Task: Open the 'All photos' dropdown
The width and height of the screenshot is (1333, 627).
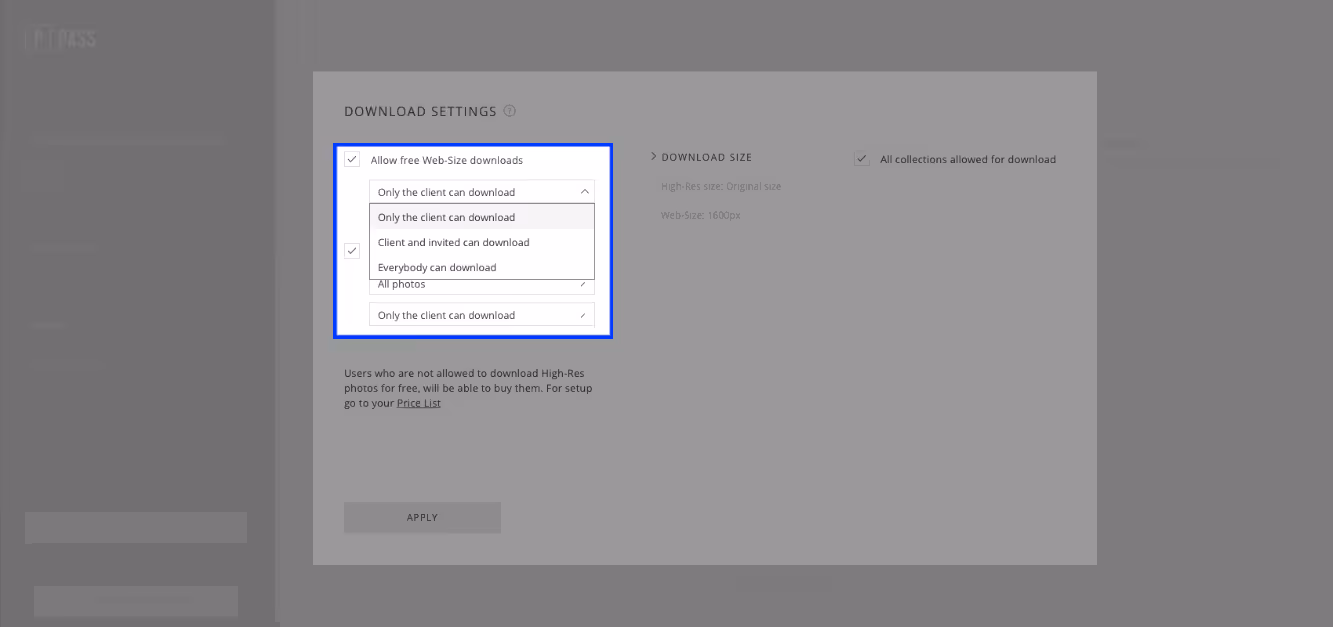Action: coord(482,285)
